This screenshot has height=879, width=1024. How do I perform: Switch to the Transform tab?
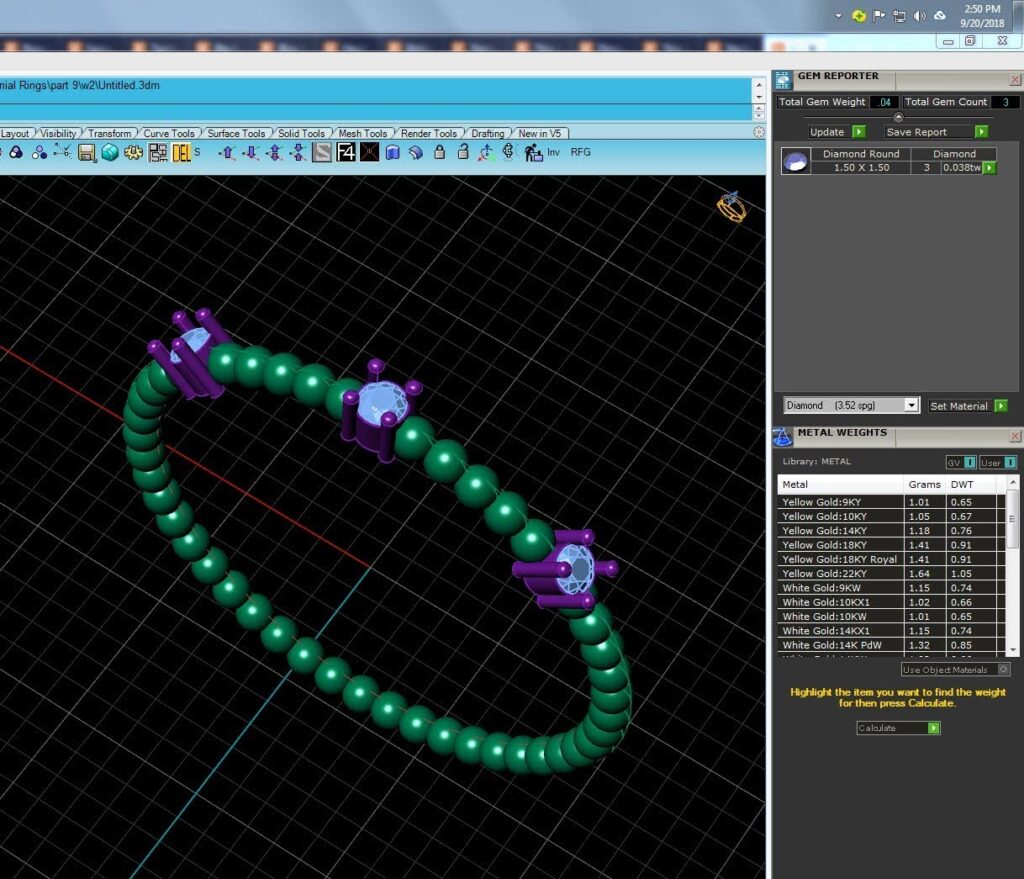tap(110, 133)
